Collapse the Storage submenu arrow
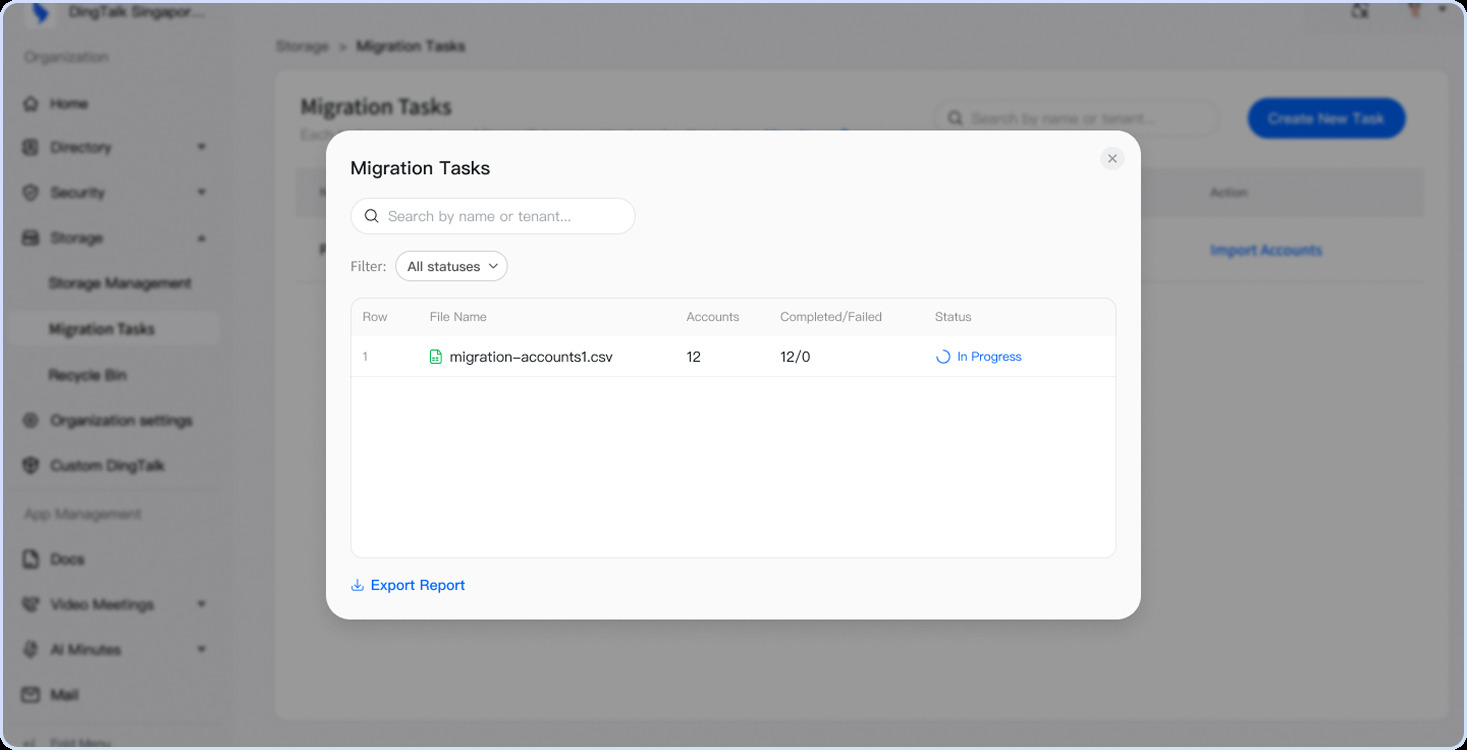The width and height of the screenshot is (1467, 750). click(201, 238)
